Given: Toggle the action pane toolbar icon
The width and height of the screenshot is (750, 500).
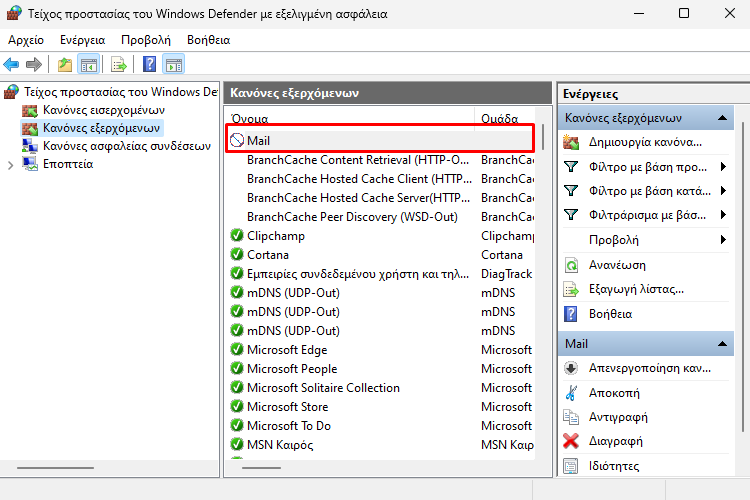Looking at the screenshot, I should 174,64.
